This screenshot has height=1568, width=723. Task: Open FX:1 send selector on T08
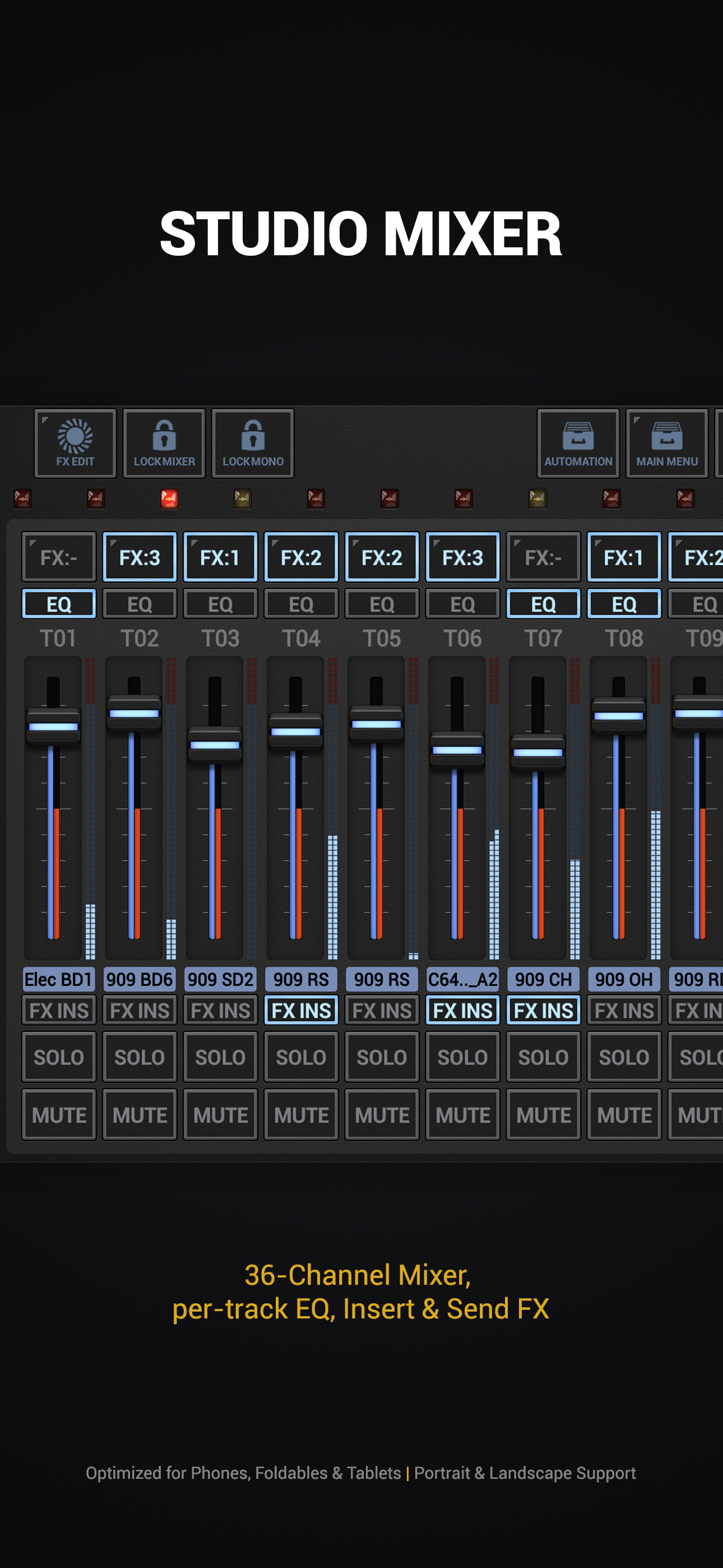(x=624, y=557)
